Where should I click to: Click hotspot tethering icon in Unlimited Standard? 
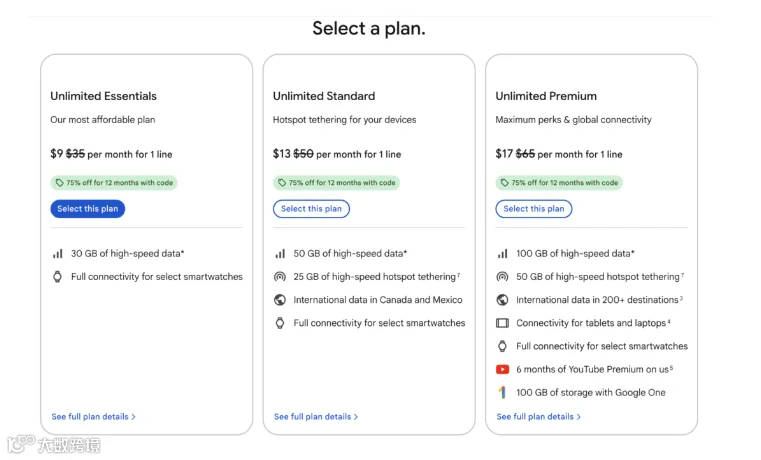tap(280, 277)
